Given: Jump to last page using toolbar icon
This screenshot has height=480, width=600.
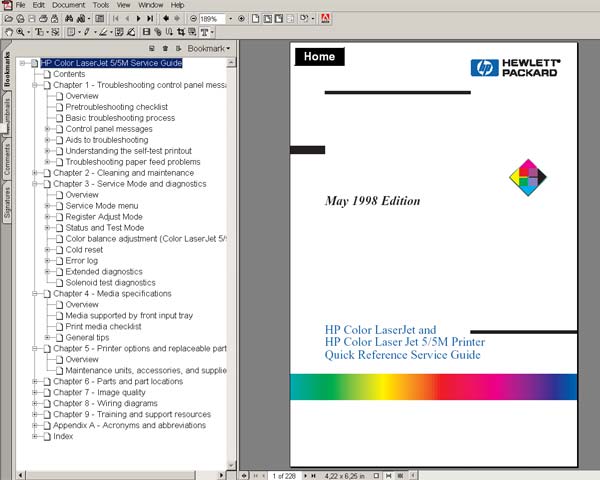Looking at the screenshot, I should (150, 19).
